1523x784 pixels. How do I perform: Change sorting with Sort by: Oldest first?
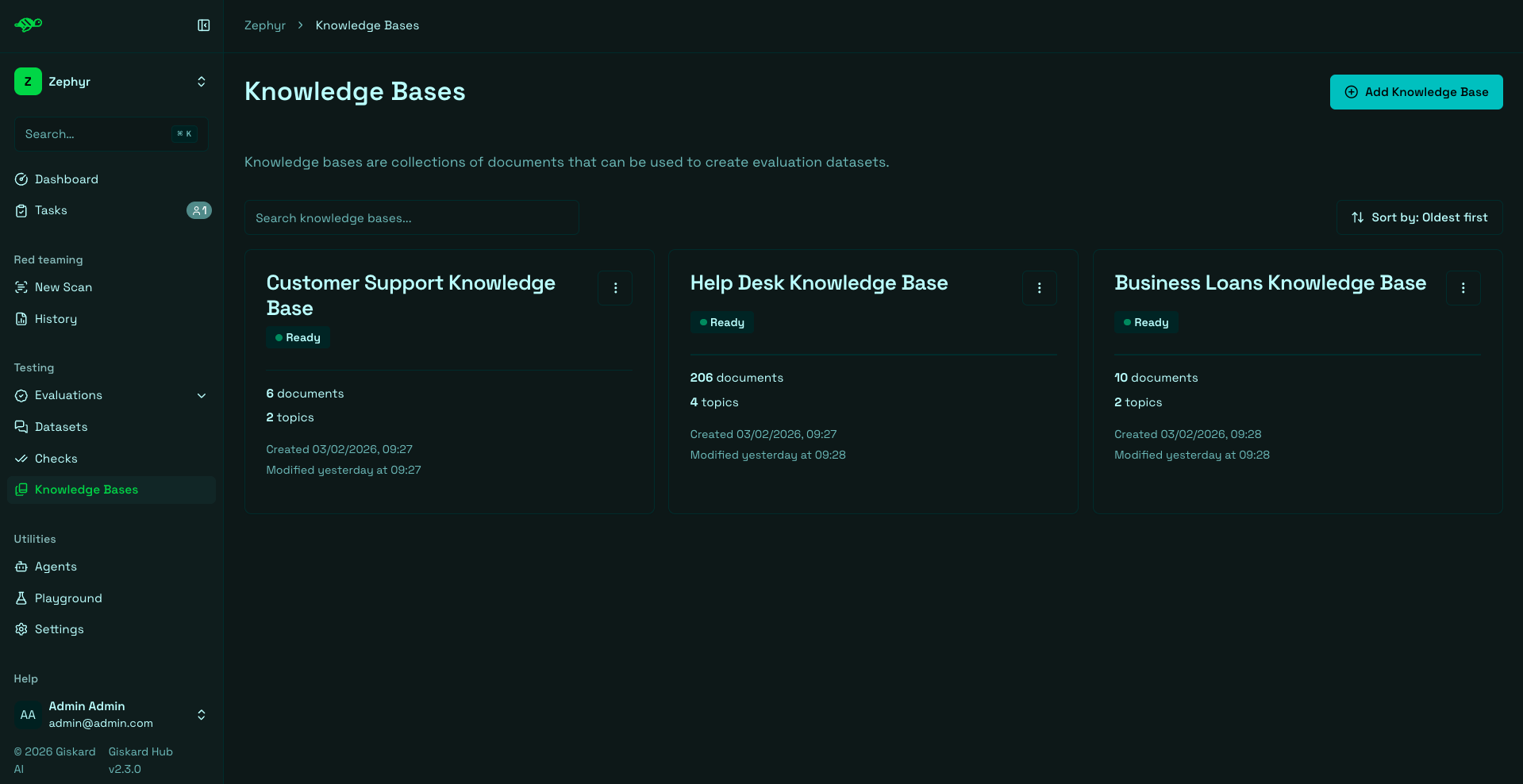(x=1418, y=217)
